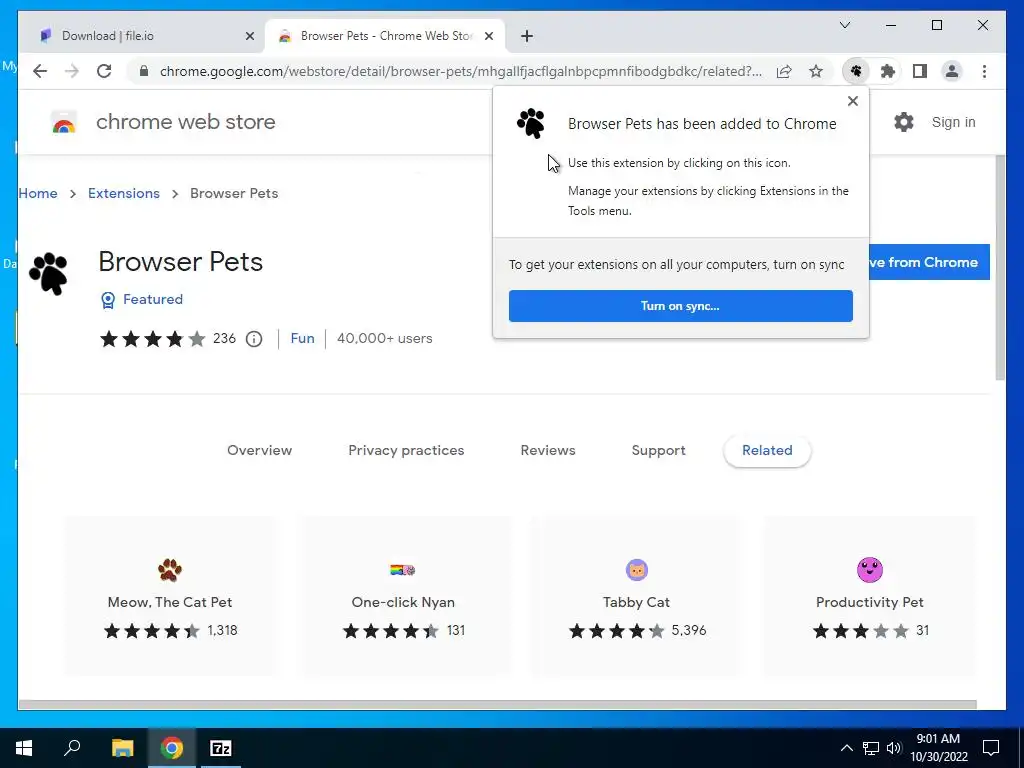Open the notification center icon
The height and width of the screenshot is (768, 1024).
[991, 748]
